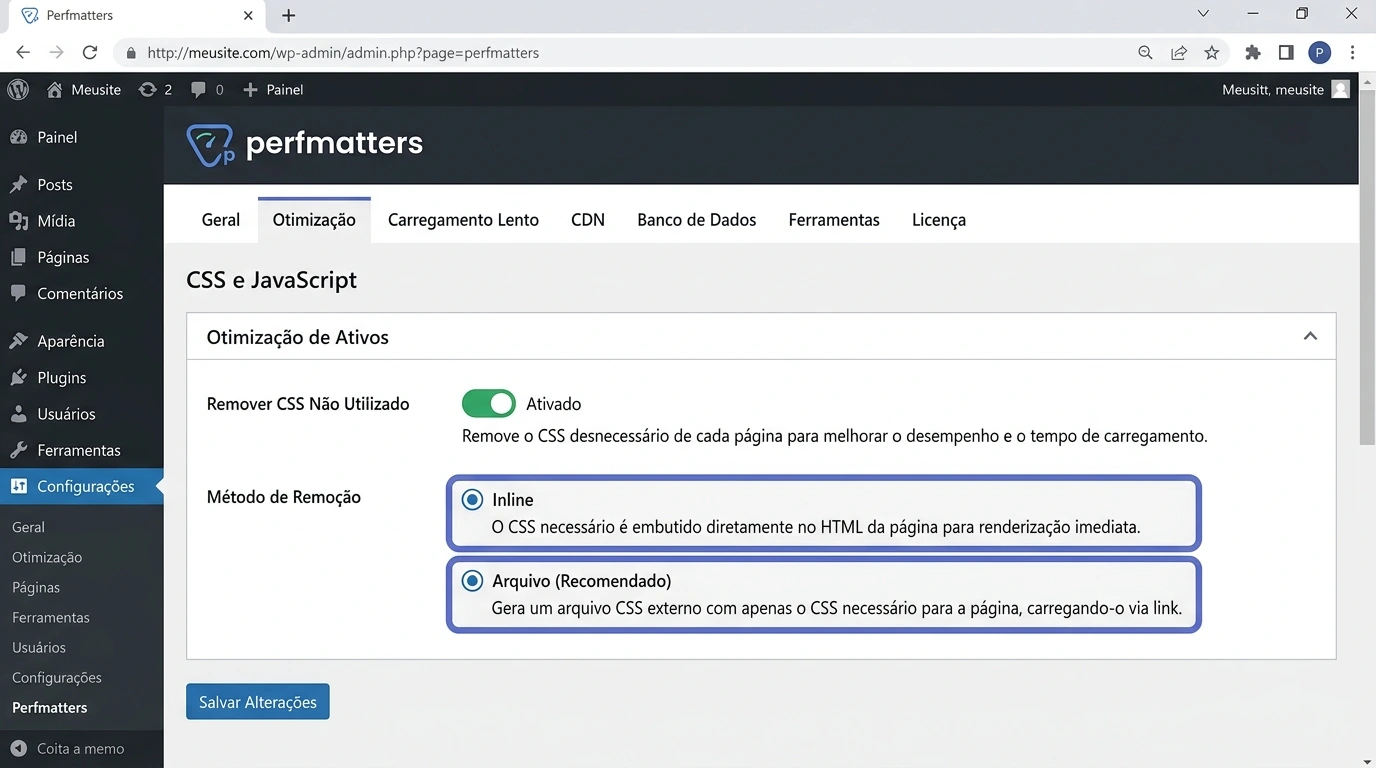This screenshot has width=1376, height=768.
Task: Toggle the browser side panel icon
Action: click(x=1286, y=53)
